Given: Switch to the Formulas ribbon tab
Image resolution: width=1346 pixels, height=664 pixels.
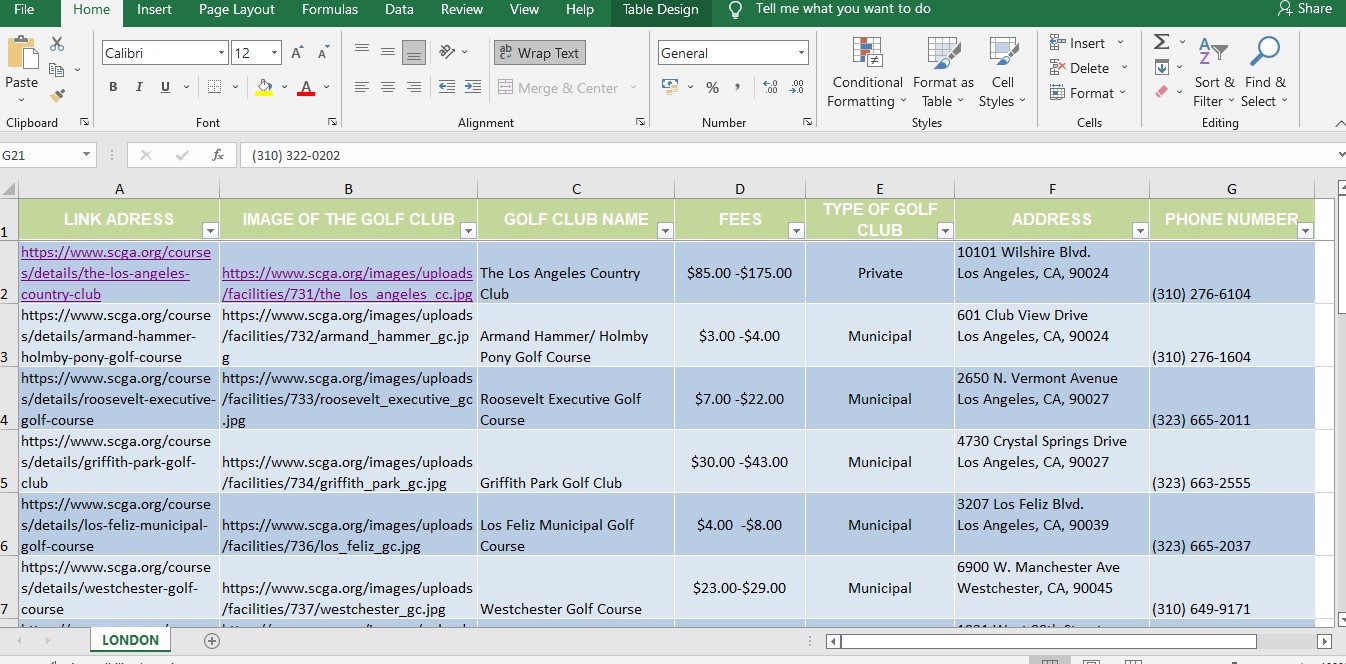Looking at the screenshot, I should click(x=330, y=10).
